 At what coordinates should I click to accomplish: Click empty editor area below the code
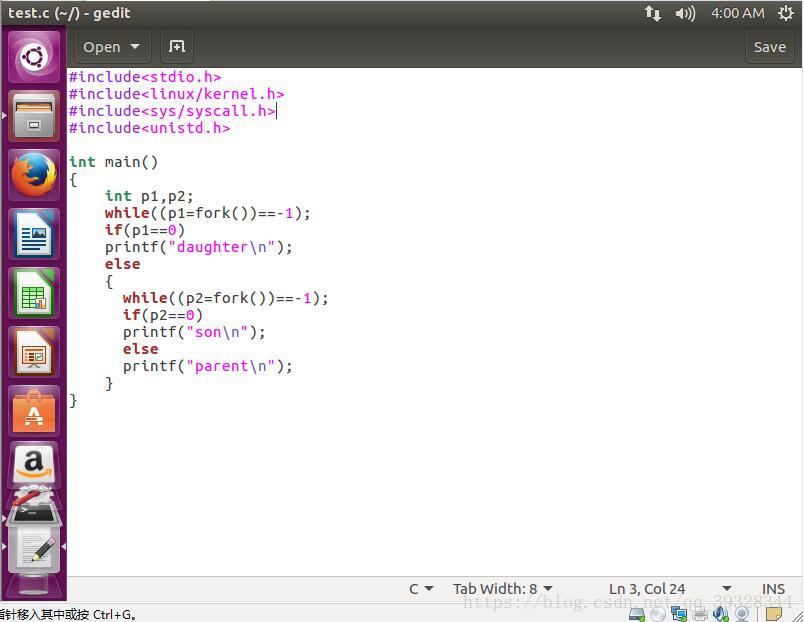pos(434,490)
